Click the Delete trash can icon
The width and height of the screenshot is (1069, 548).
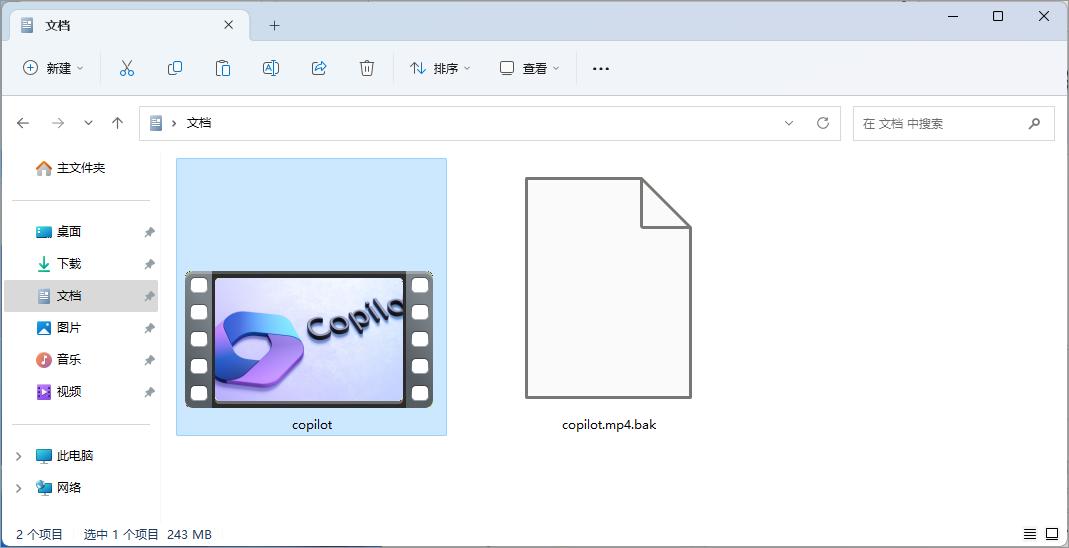tap(367, 68)
